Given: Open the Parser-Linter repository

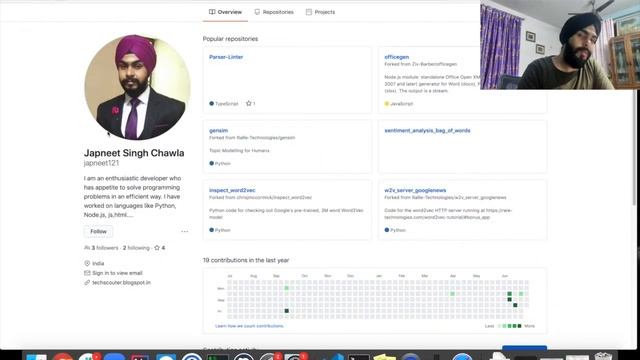Looking at the screenshot, I should click(226, 57).
